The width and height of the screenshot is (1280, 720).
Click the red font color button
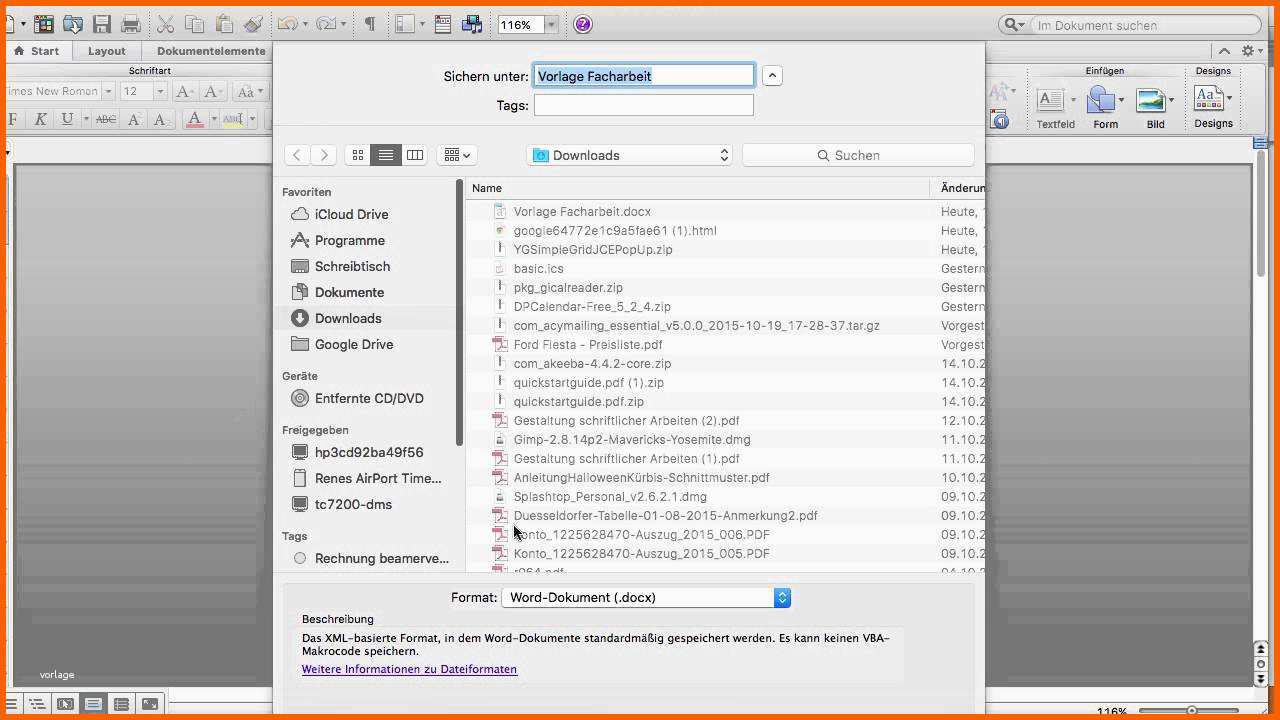pyautogui.click(x=195, y=119)
